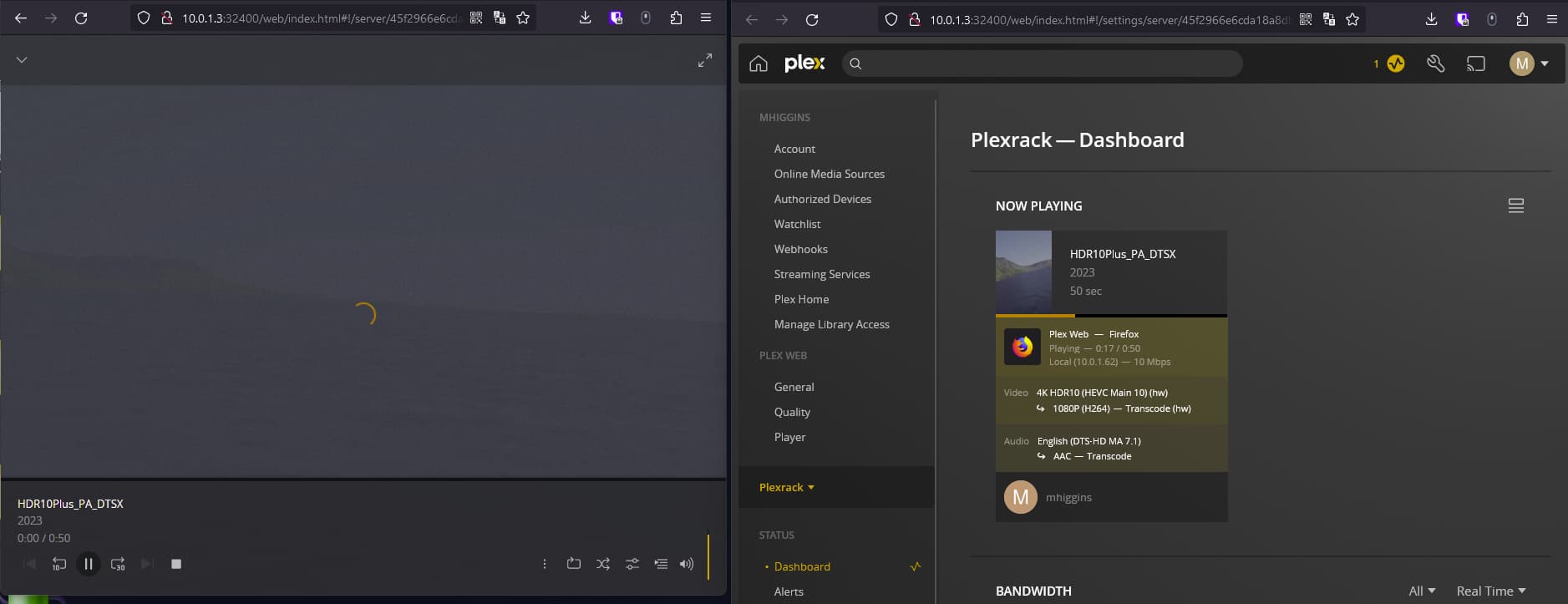This screenshot has height=604, width=1568.
Task: Select Dashboard under Status
Action: pyautogui.click(x=802, y=566)
